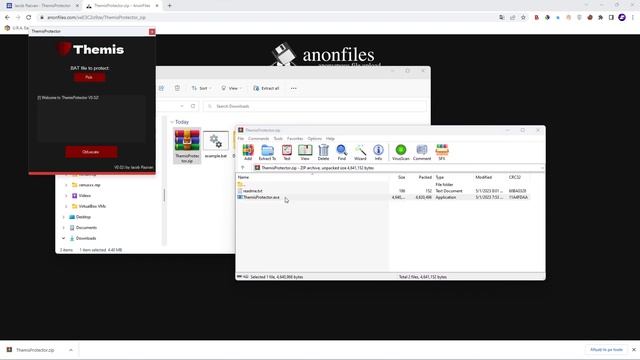Click the Pick button in Themis
This screenshot has width=640, height=360.
click(x=89, y=77)
